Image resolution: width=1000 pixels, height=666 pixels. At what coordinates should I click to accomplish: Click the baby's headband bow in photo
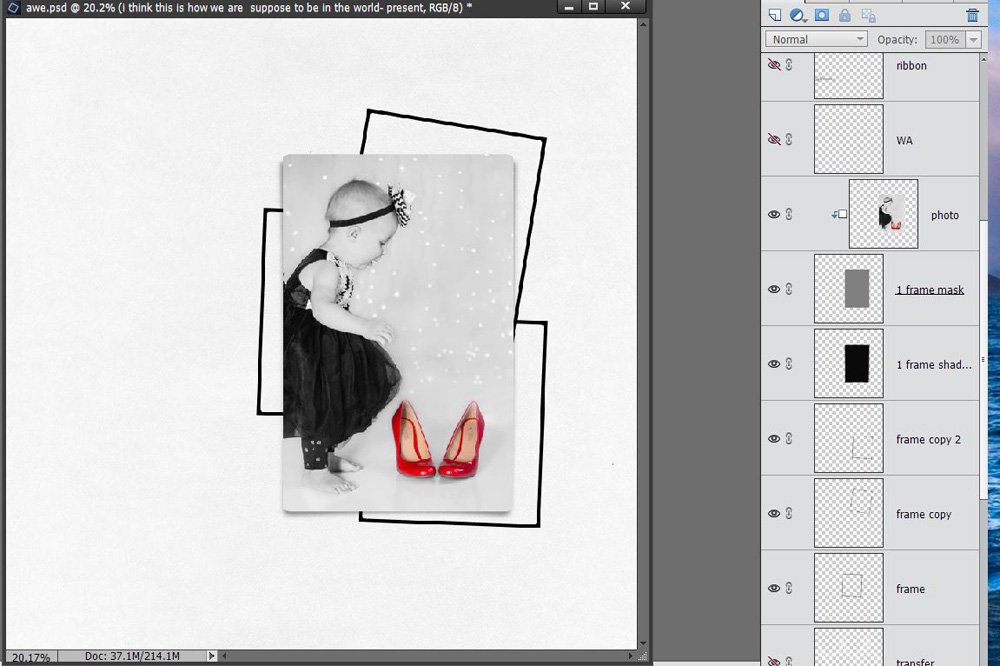(x=401, y=203)
